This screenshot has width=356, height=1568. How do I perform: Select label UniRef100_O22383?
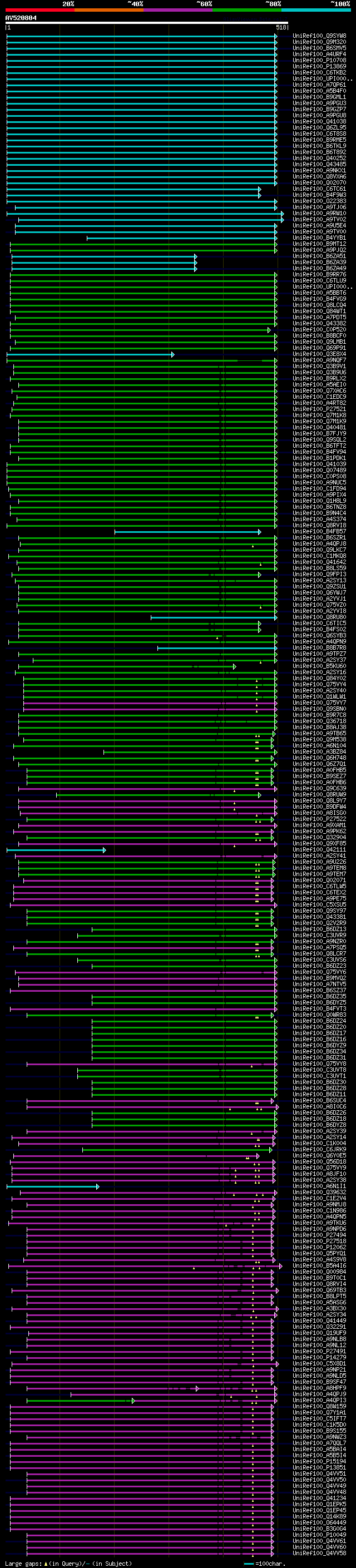pyautogui.click(x=319, y=201)
